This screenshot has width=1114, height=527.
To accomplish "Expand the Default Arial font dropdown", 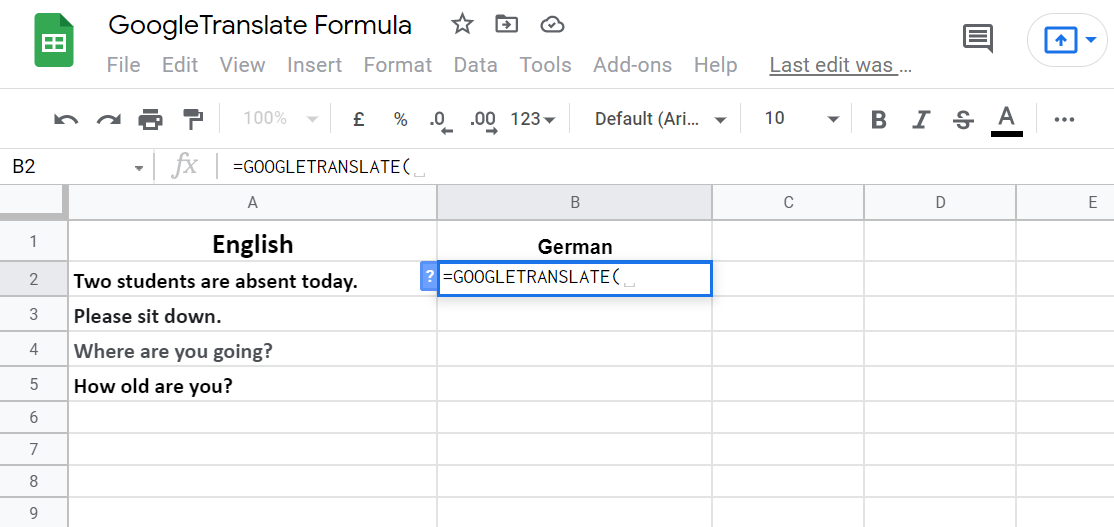I will point(660,119).
